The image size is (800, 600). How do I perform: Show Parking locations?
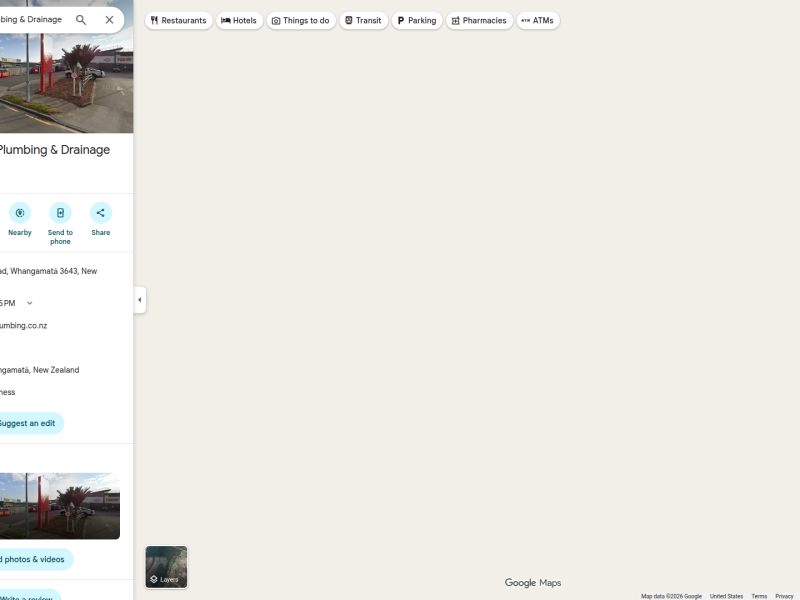click(417, 20)
